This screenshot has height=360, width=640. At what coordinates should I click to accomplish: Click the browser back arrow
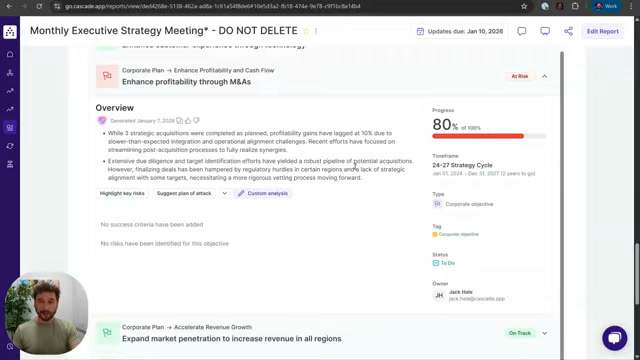(x=9, y=6)
